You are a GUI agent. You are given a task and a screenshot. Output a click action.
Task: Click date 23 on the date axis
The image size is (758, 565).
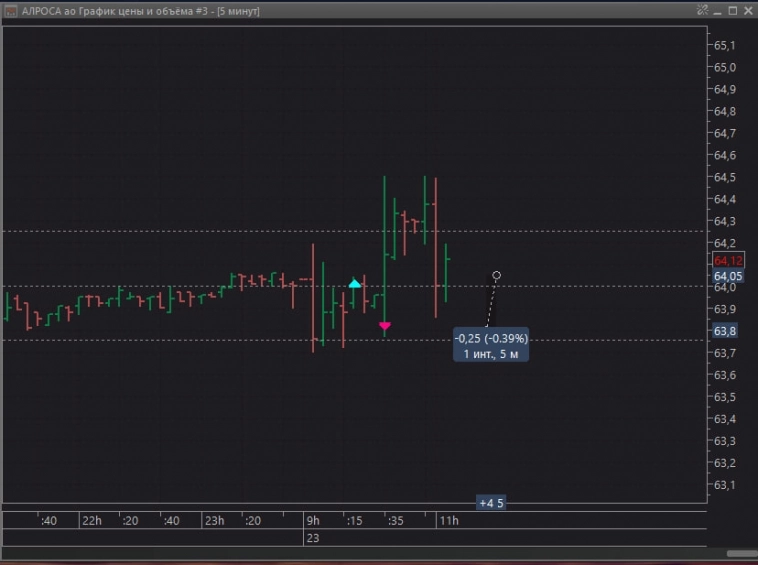point(312,538)
